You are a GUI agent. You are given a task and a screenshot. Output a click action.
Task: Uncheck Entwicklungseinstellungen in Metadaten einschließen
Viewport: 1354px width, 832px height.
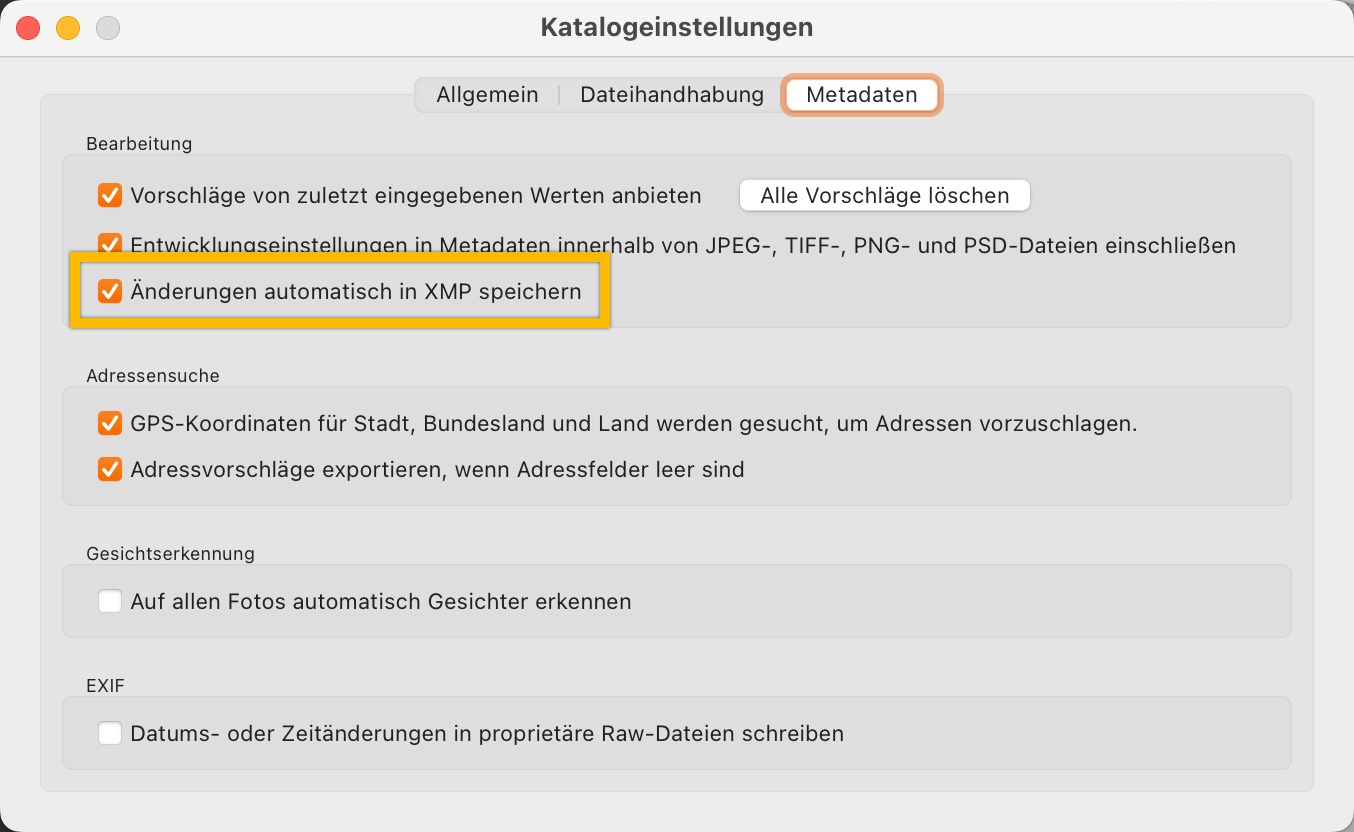(110, 244)
